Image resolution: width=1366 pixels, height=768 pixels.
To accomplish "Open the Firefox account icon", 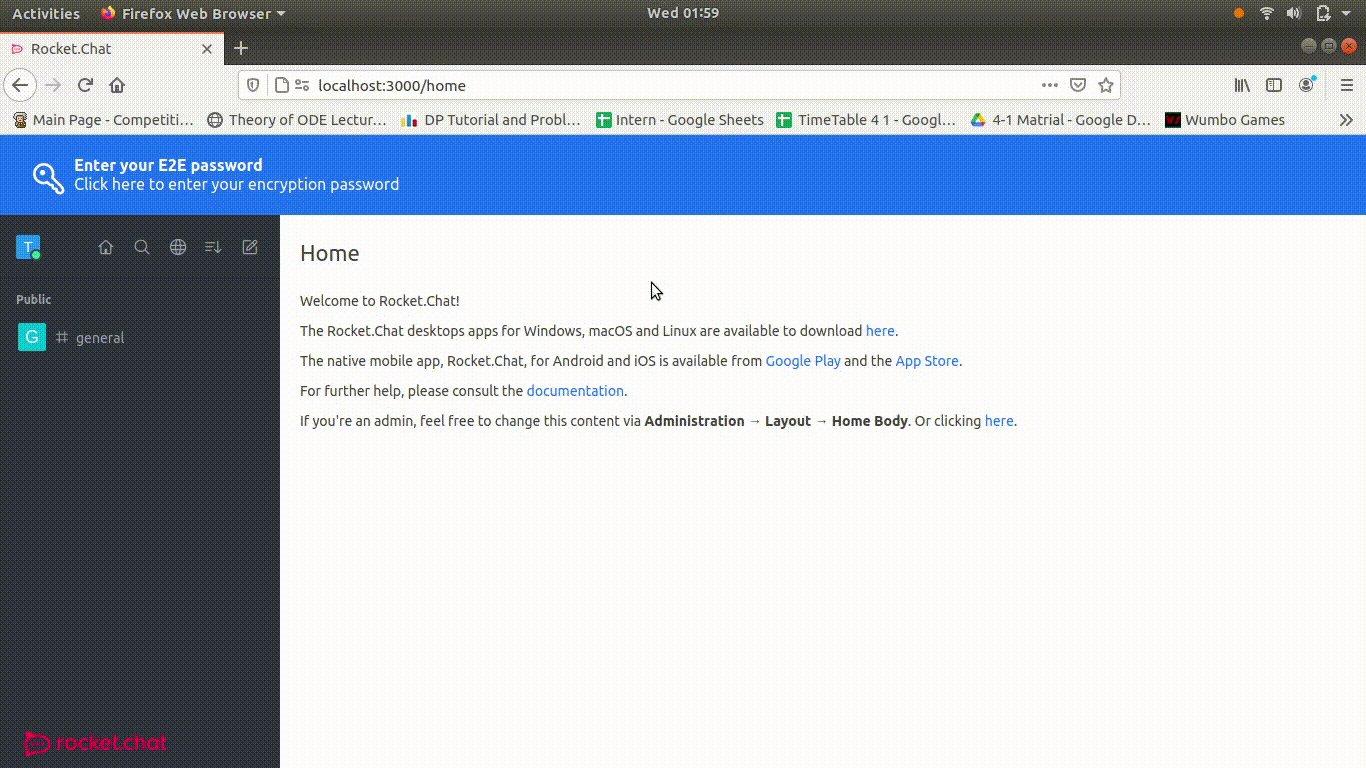I will (1306, 85).
